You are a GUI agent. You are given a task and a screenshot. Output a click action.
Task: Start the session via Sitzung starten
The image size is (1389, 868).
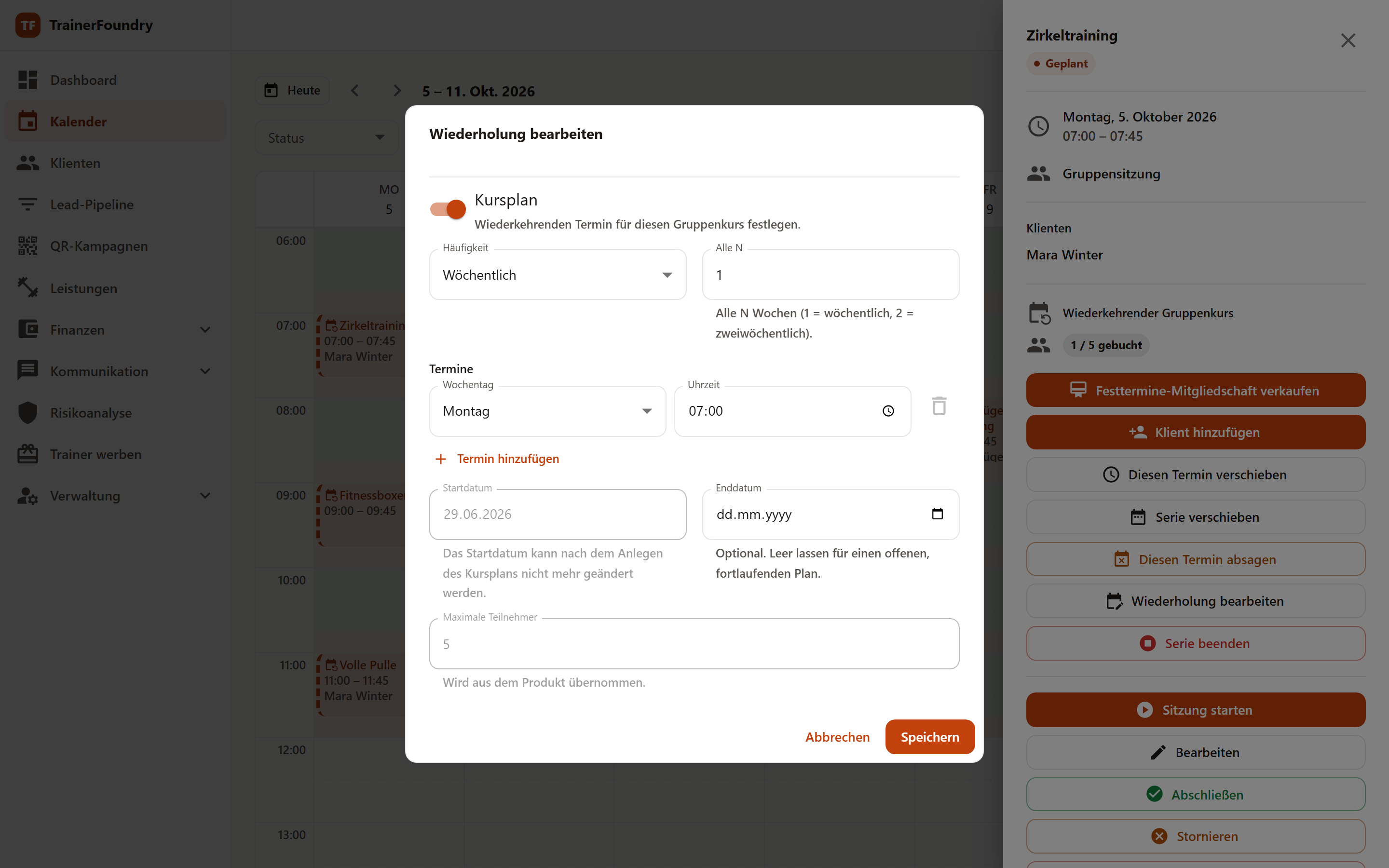(1196, 710)
